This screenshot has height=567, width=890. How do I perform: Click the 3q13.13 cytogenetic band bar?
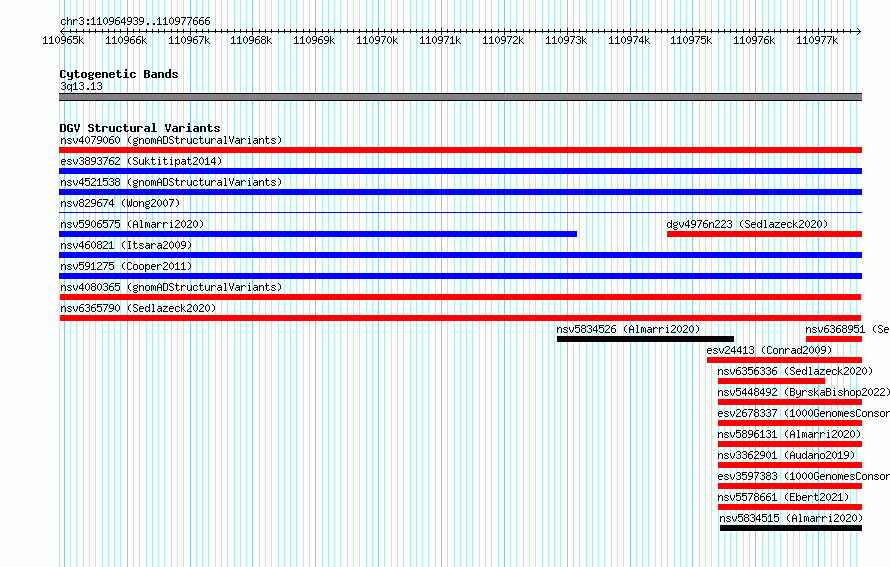click(x=460, y=97)
